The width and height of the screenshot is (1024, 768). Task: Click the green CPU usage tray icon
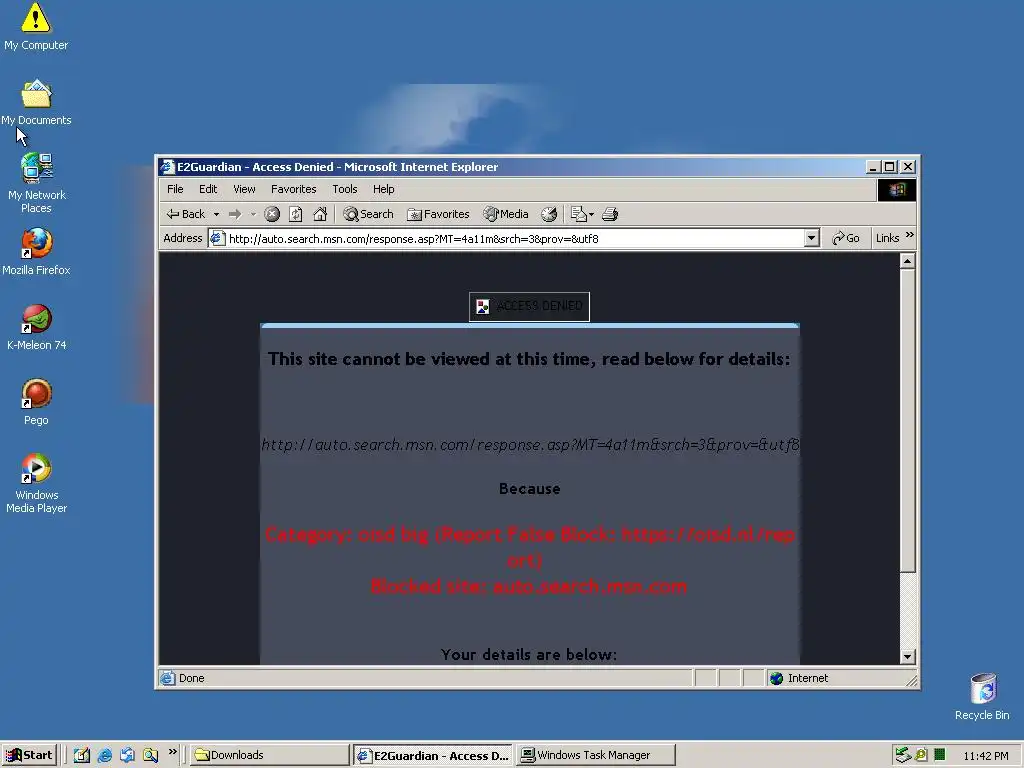[940, 756]
